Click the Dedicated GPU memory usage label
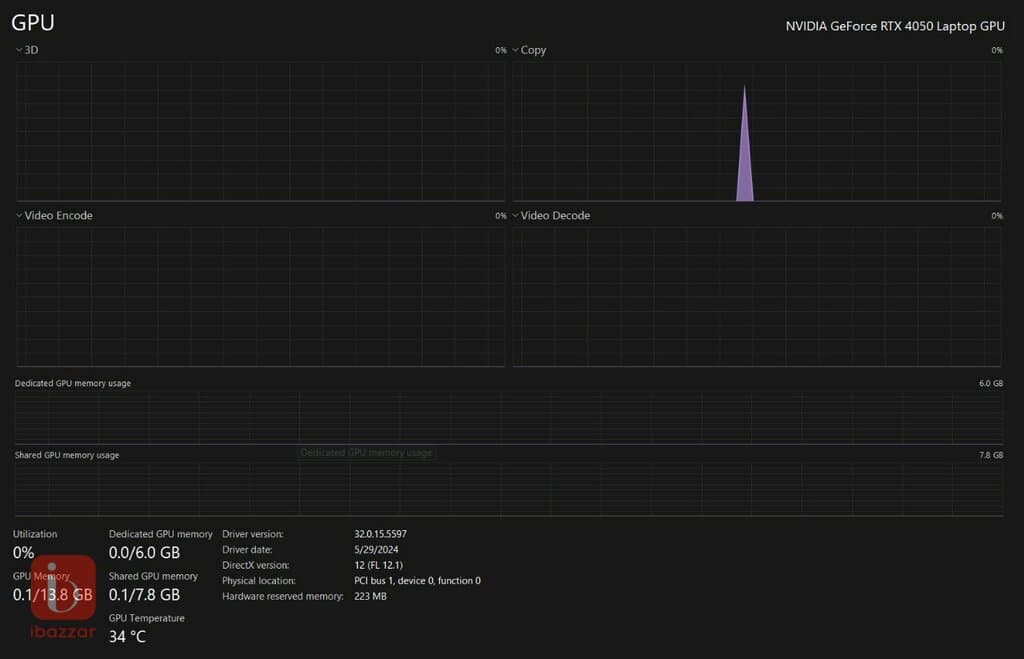The height and width of the screenshot is (659, 1024). pyautogui.click(x=72, y=383)
